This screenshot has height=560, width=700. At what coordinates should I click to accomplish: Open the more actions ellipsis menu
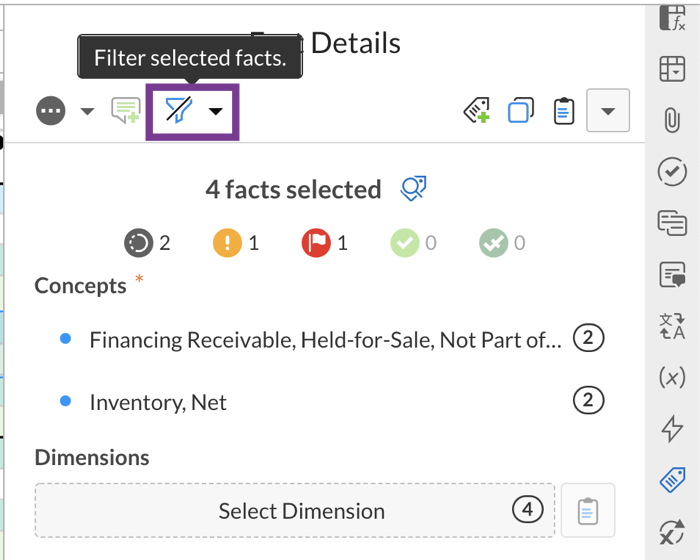click(x=50, y=111)
